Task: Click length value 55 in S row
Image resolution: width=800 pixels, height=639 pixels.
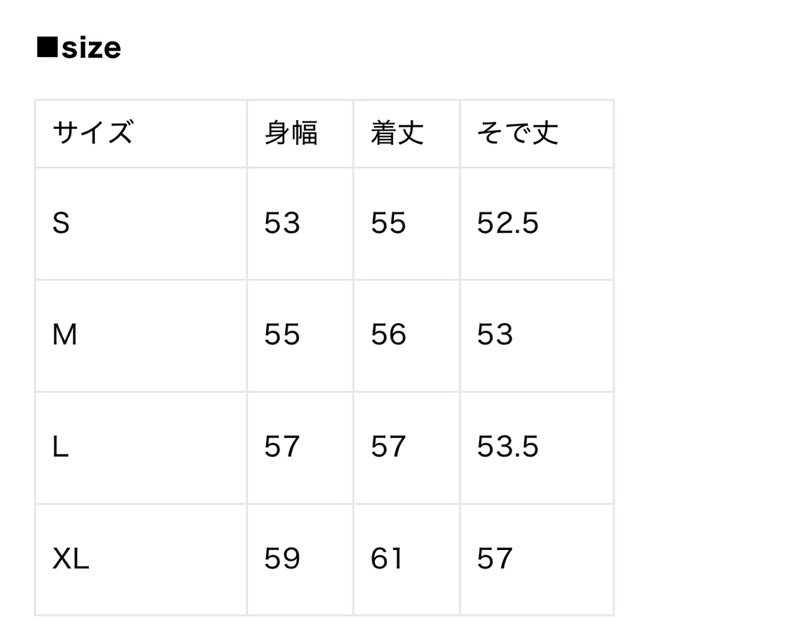Action: (388, 223)
